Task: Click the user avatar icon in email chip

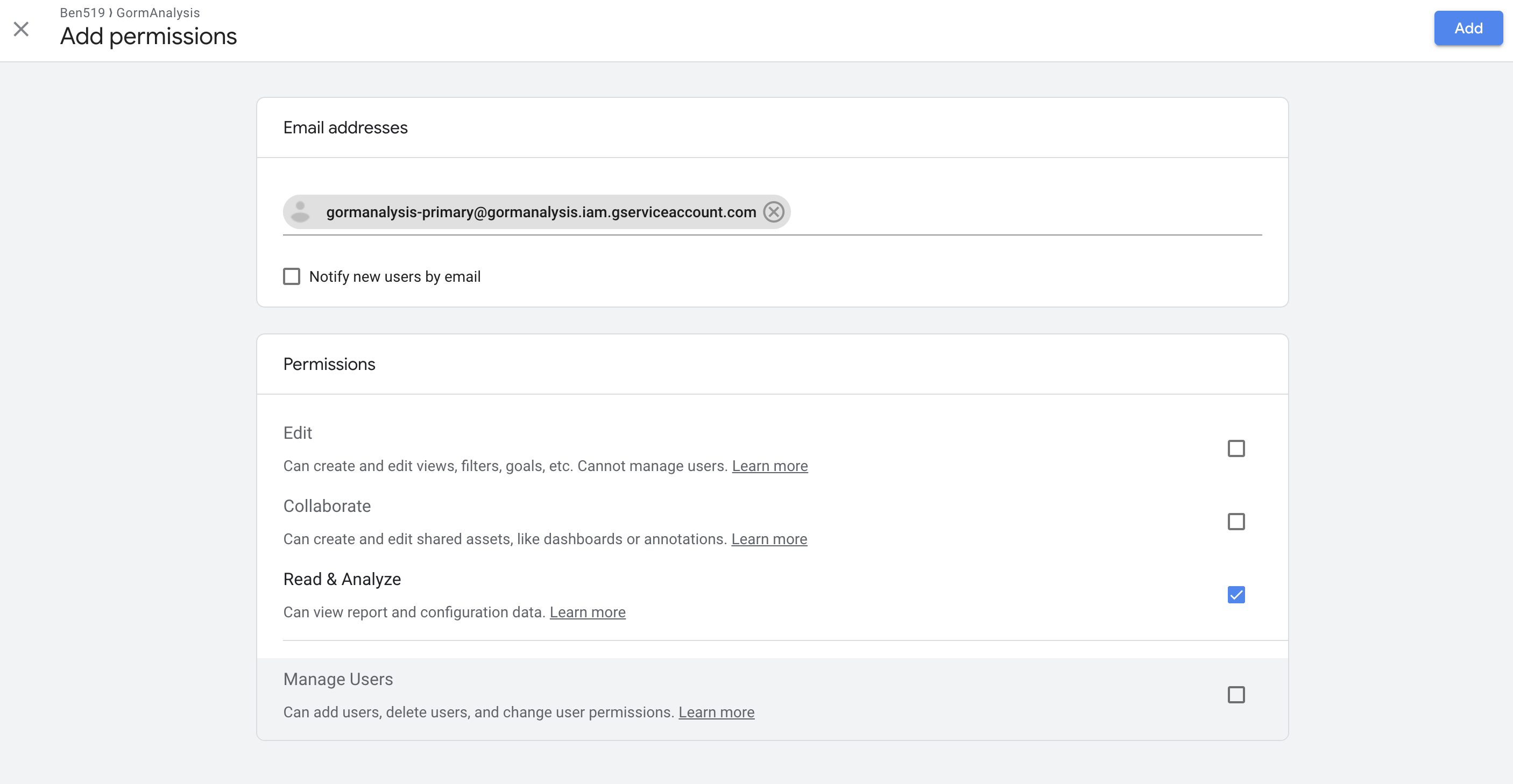Action: pos(300,212)
